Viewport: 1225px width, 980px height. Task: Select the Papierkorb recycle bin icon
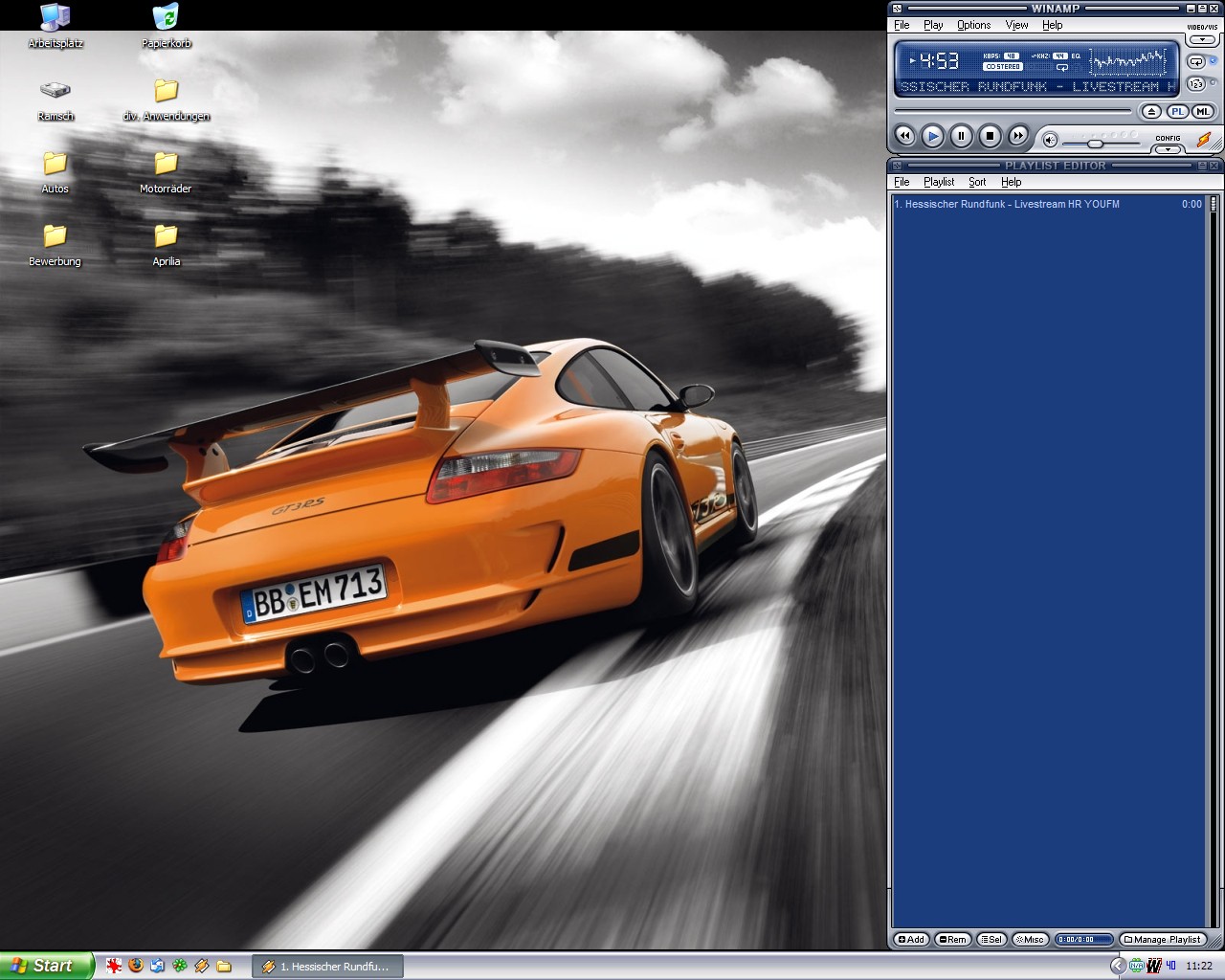point(166,26)
